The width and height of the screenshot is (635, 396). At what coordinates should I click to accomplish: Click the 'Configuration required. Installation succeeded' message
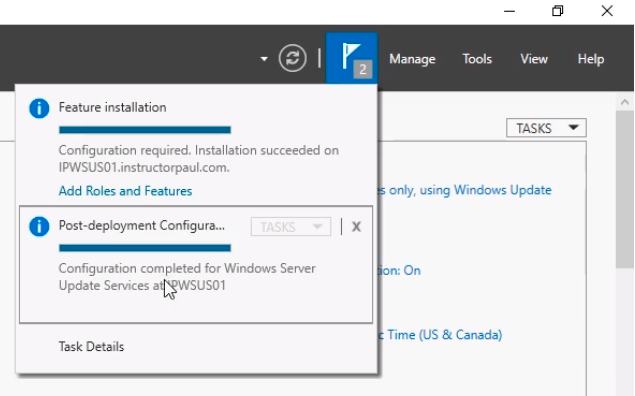[198, 159]
